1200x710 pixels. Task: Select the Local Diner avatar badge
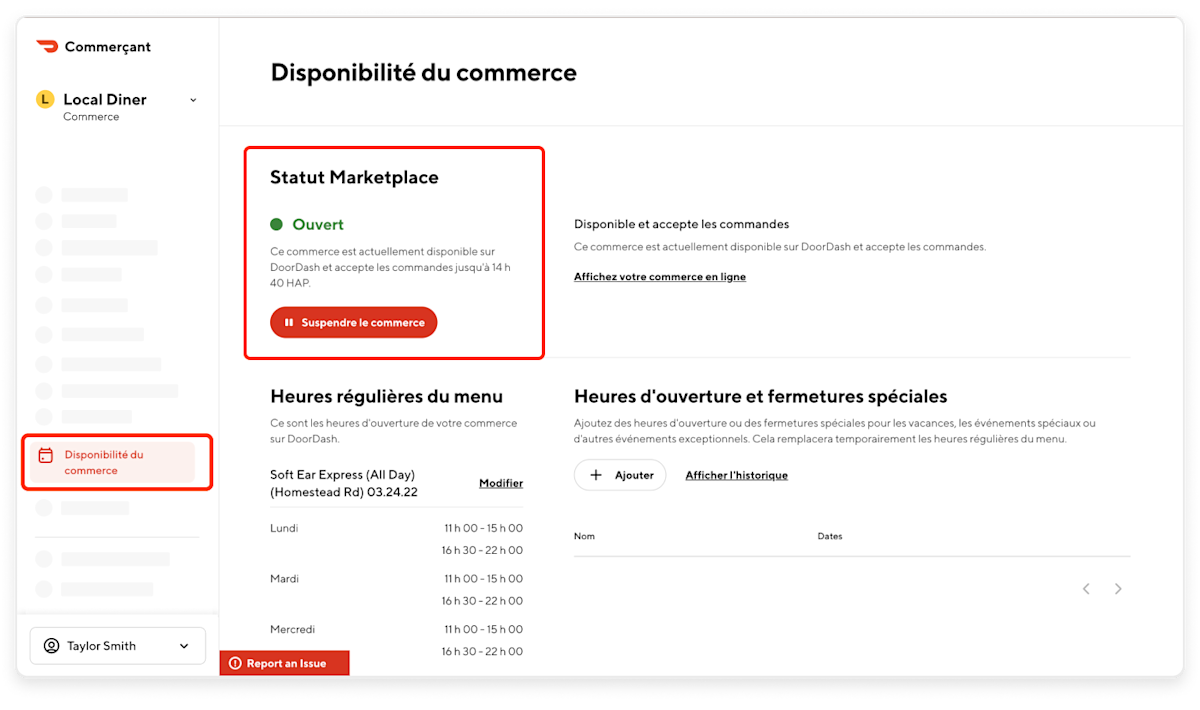tap(44, 99)
